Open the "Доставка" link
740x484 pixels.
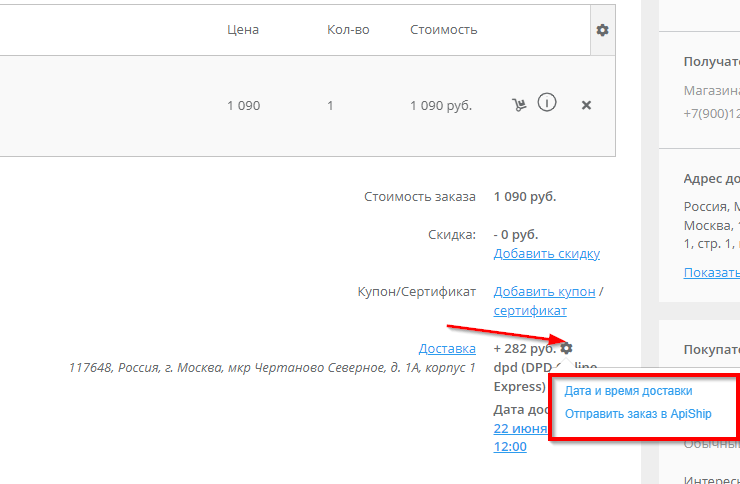pyautogui.click(x=447, y=349)
